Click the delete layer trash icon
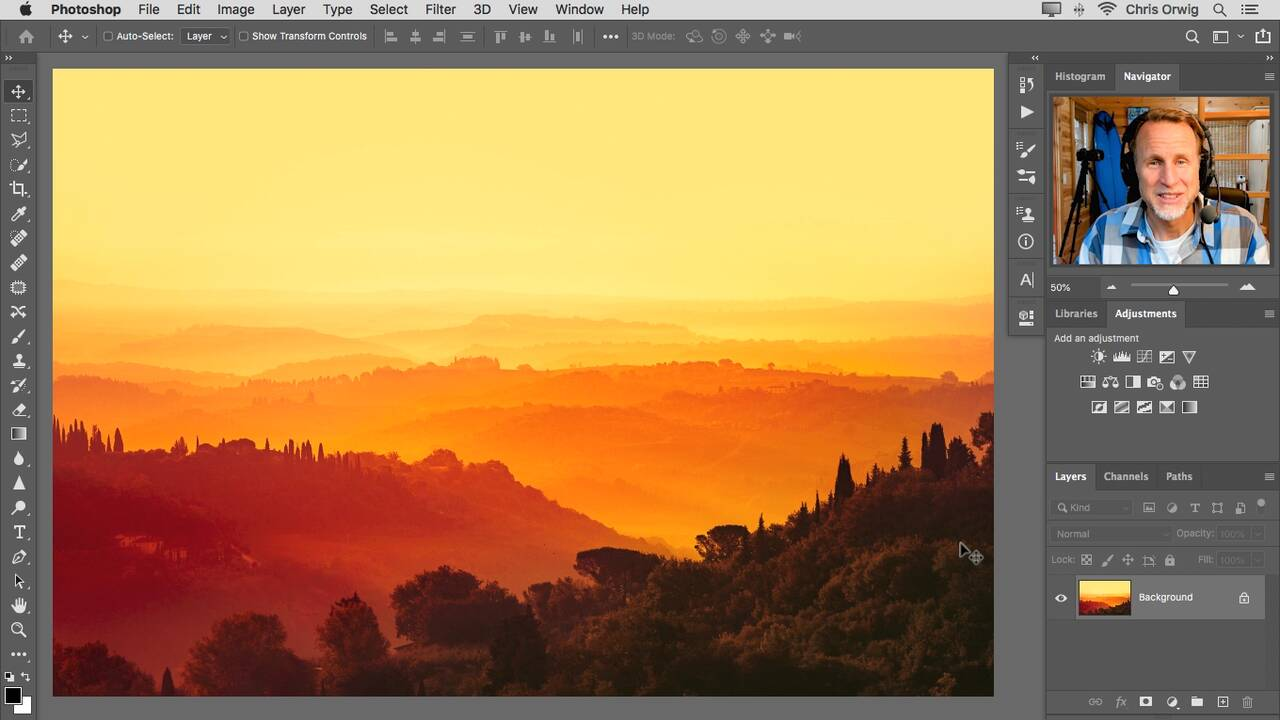This screenshot has height=720, width=1280. [1247, 702]
